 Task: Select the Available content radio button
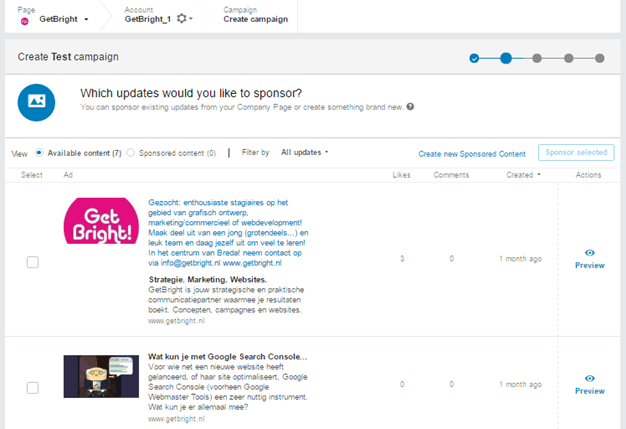pyautogui.click(x=39, y=152)
